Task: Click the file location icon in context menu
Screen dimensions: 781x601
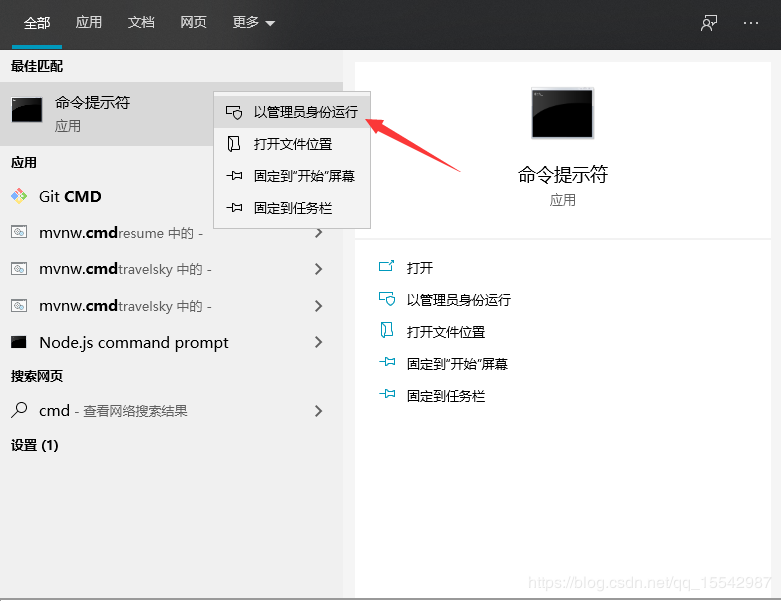Action: [234, 144]
